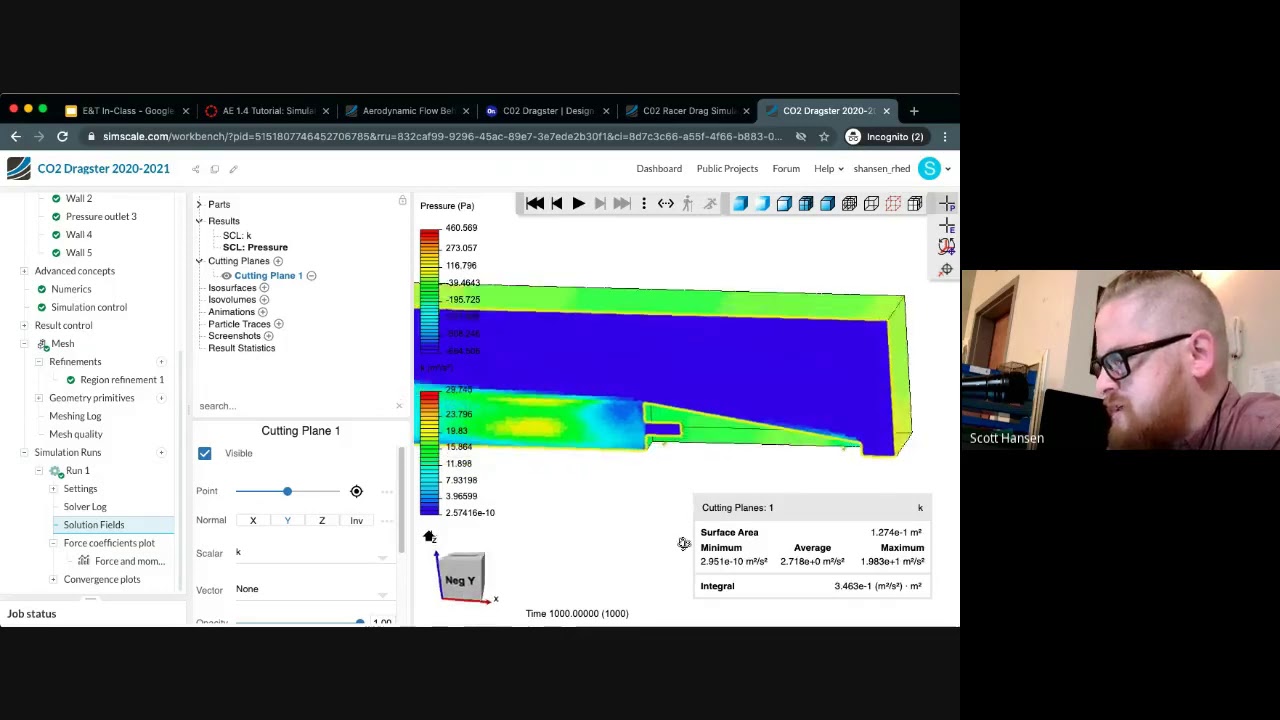Expand Result control in simulation tree

tap(24, 326)
